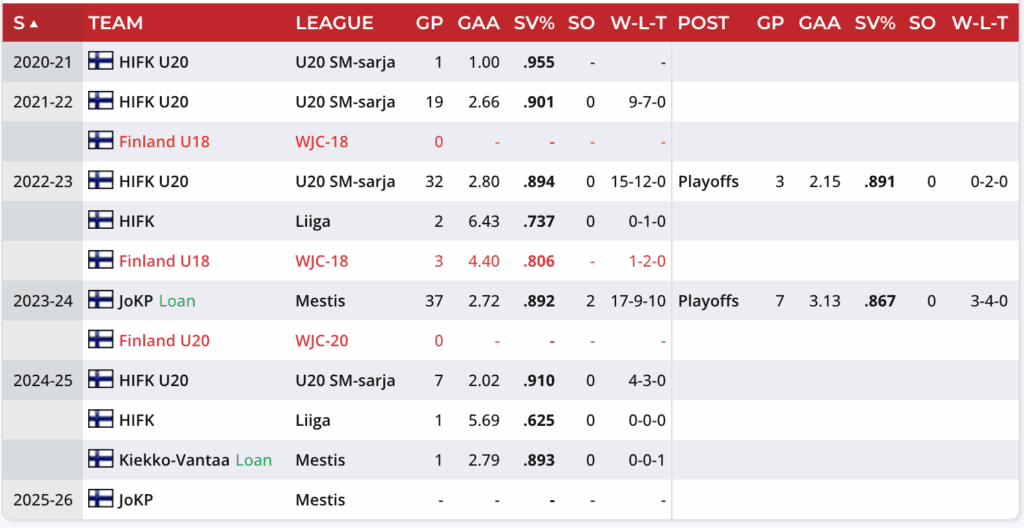Click flag icon beside Kiekko-Vantaa
Image resolution: width=1024 pixels, height=528 pixels.
tap(100, 460)
